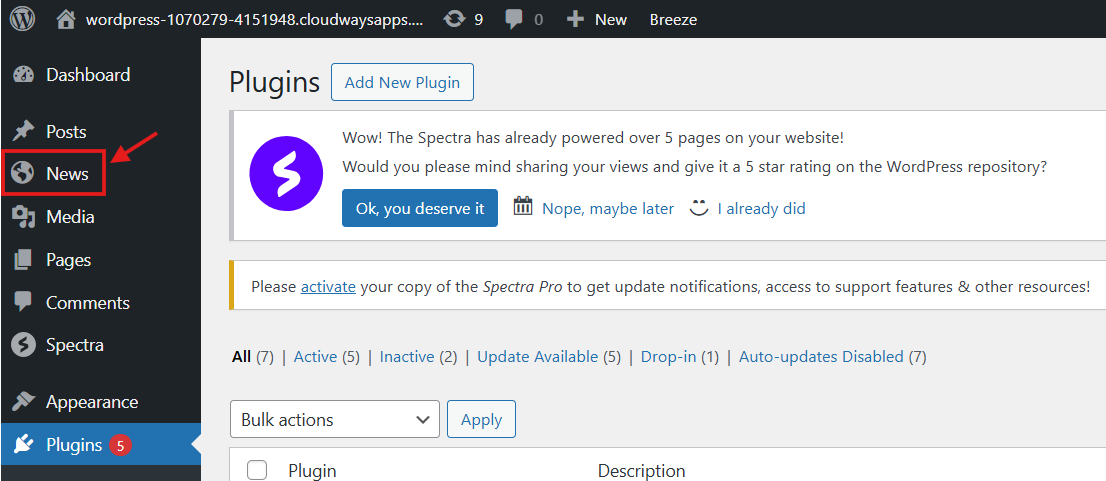Click the Ok, you deserve it button
The width and height of the screenshot is (1106, 481).
pyautogui.click(x=420, y=208)
